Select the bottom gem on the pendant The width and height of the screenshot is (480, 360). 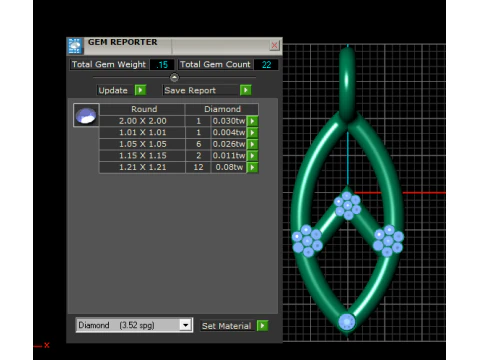tap(347, 322)
